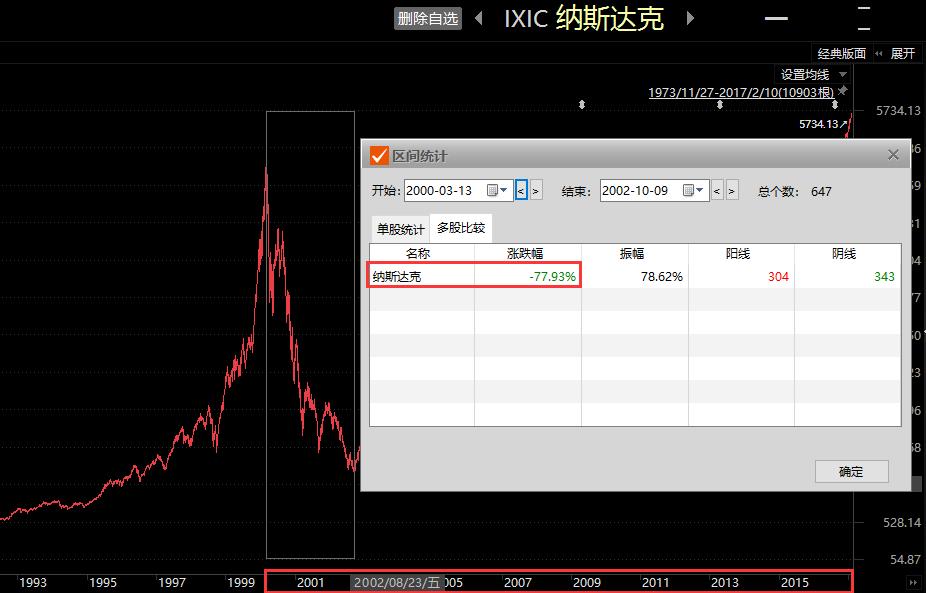926x593 pixels.
Task: Switch to 经典版面 layout
Action: [841, 54]
